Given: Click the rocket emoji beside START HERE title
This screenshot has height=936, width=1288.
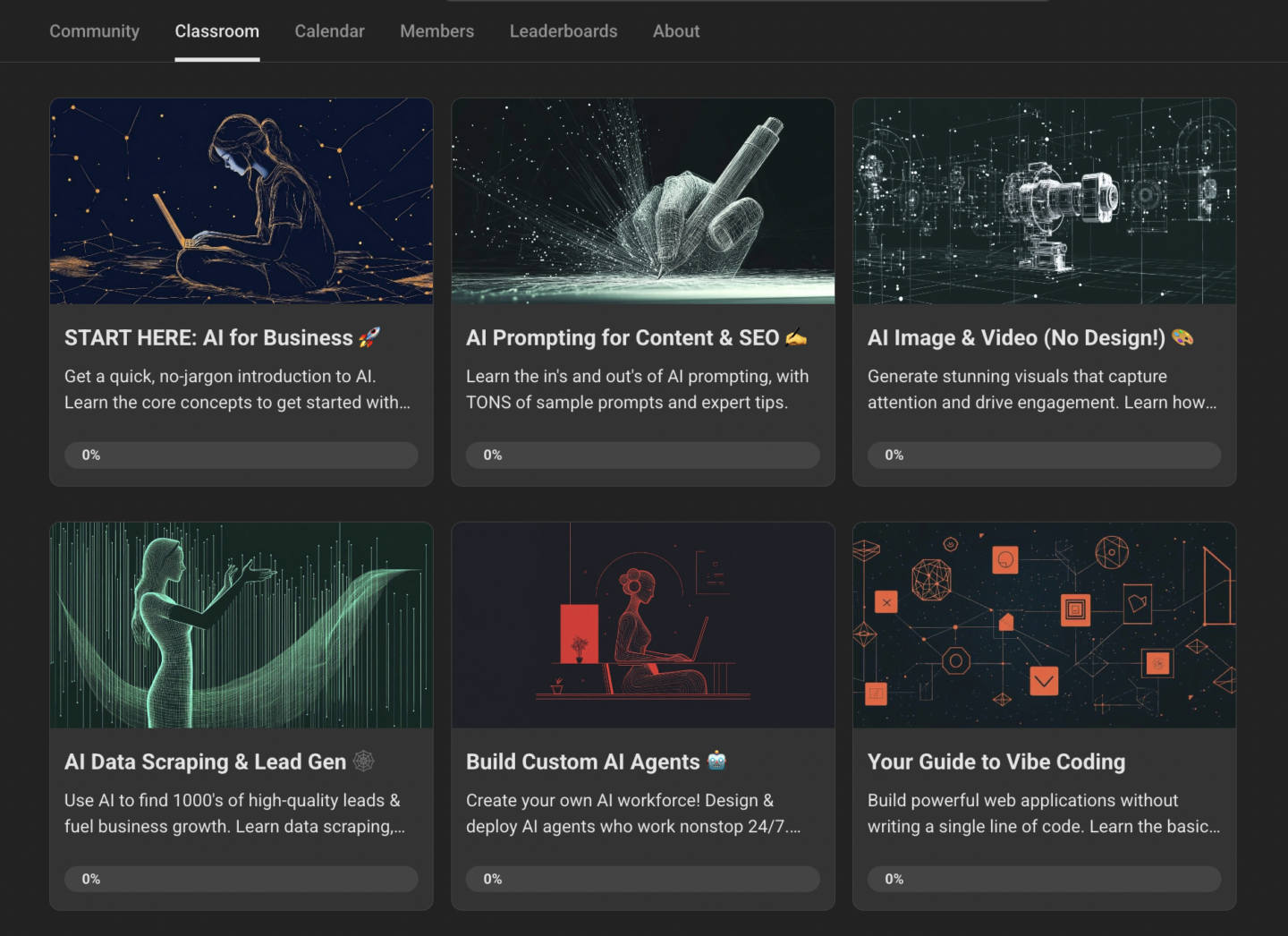Looking at the screenshot, I should [x=369, y=337].
